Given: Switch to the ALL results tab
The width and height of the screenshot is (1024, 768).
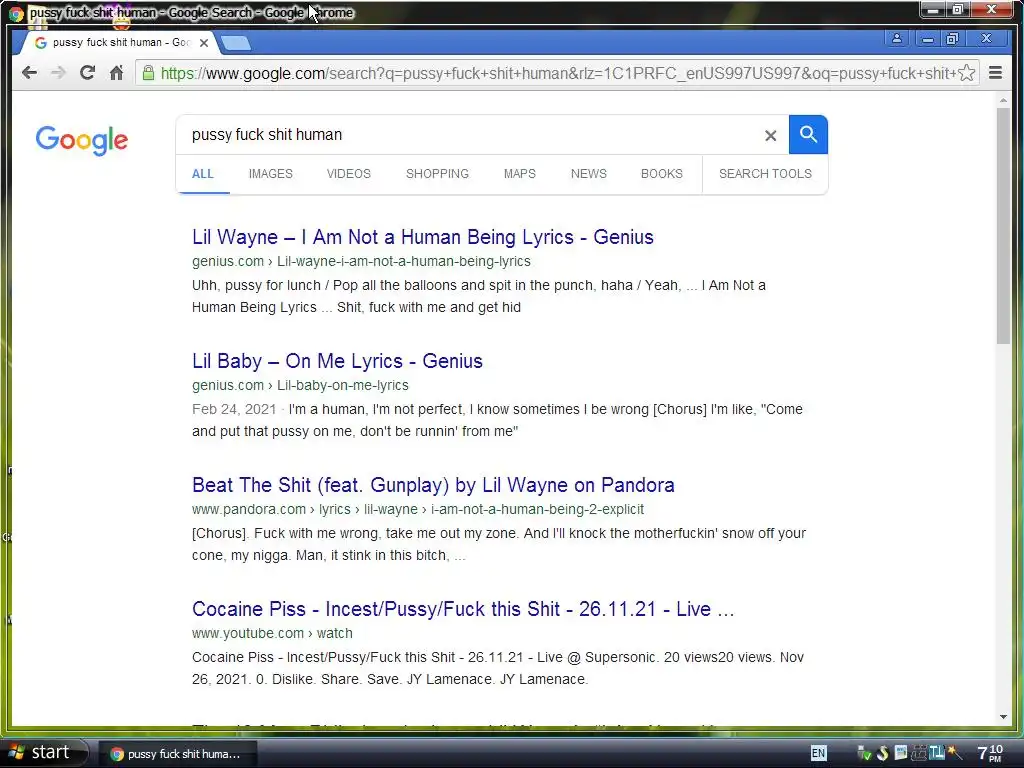Looking at the screenshot, I should pos(202,174).
